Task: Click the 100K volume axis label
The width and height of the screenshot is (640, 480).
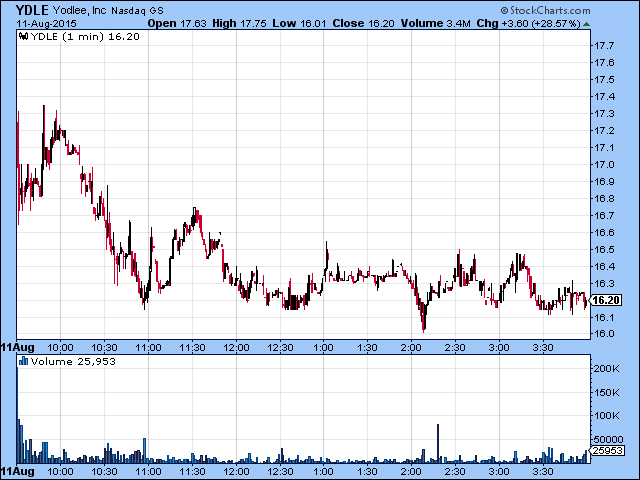Action: pyautogui.click(x=607, y=416)
